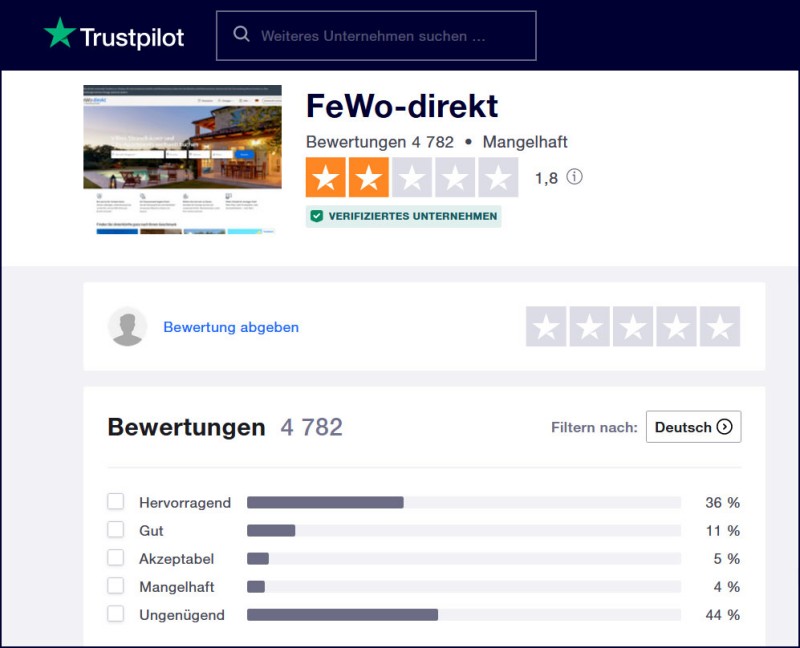Open the Bewertung abgeben link
Viewport: 800px width, 648px height.
pos(231,327)
